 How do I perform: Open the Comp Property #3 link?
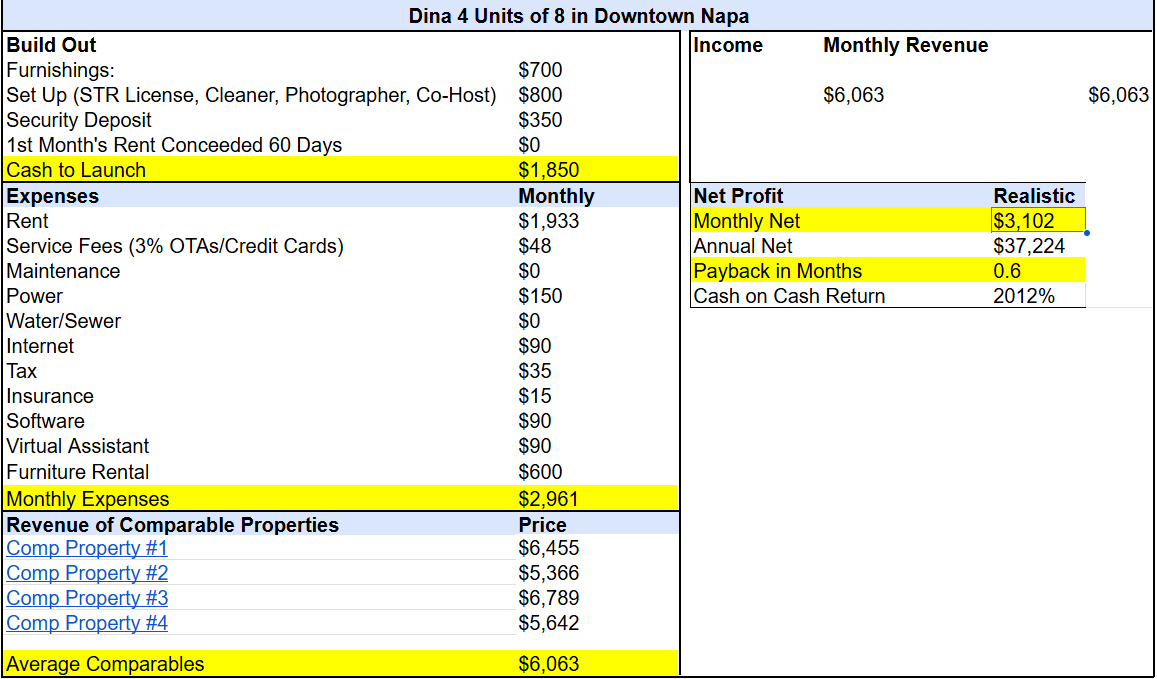87,598
